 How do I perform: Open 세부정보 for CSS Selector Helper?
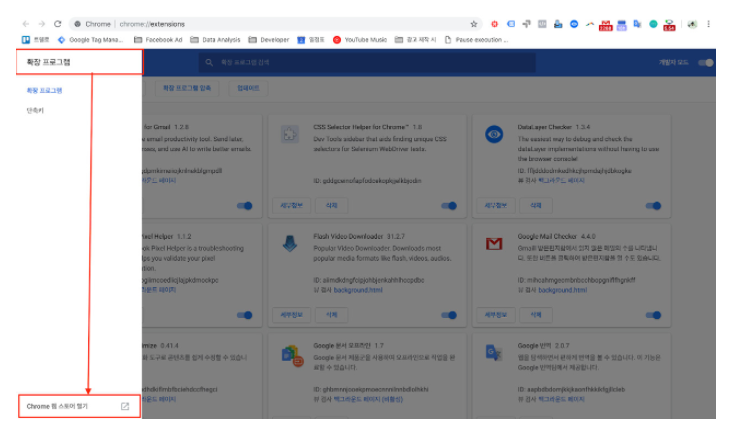point(292,206)
